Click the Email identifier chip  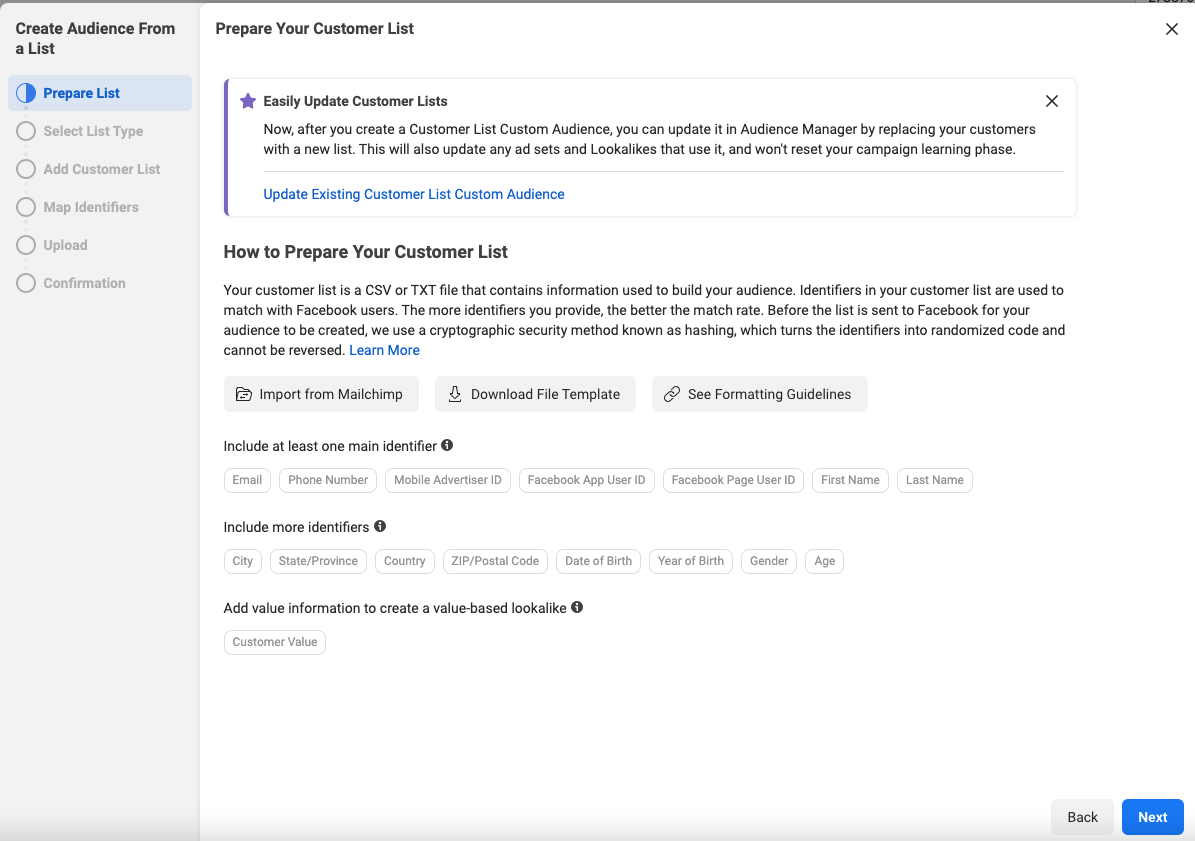(x=247, y=480)
